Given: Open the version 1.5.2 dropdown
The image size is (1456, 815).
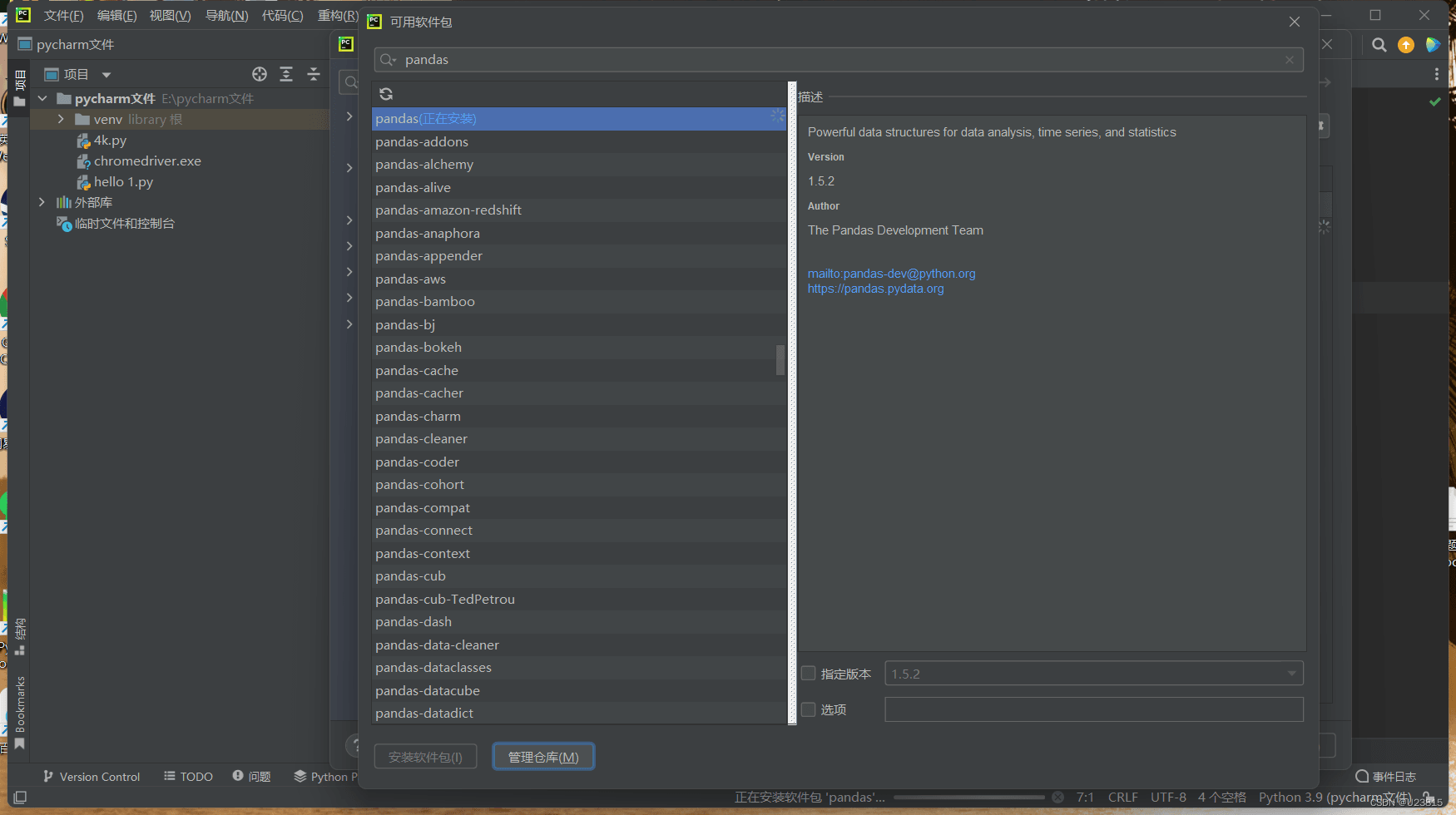Looking at the screenshot, I should [1291, 674].
